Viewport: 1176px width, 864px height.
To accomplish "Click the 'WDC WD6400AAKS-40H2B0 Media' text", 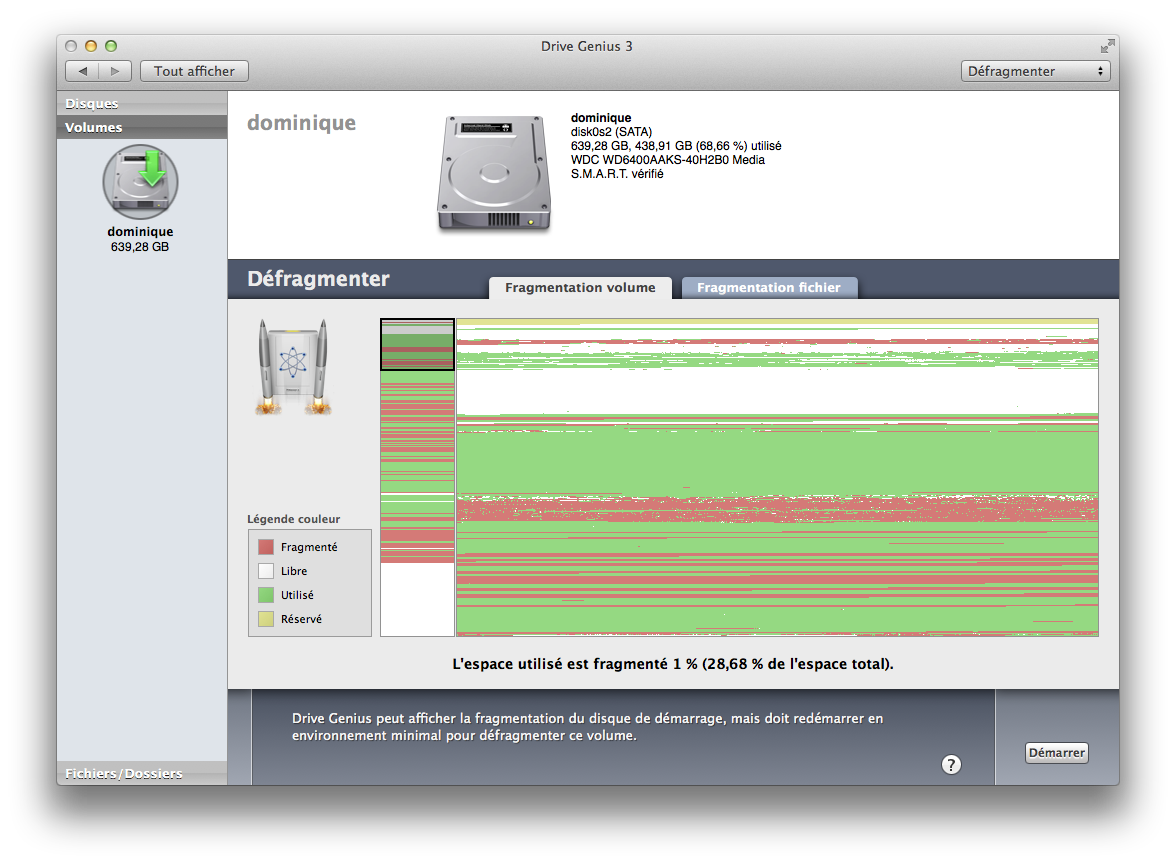I will (668, 160).
